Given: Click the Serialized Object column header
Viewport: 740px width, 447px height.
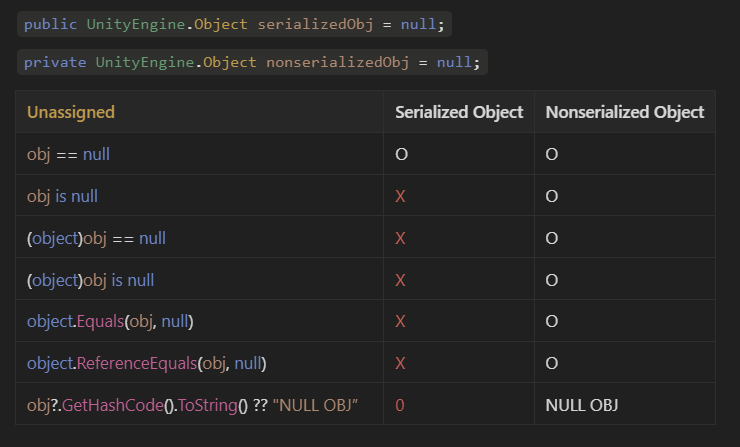Looking at the screenshot, I should 459,112.
